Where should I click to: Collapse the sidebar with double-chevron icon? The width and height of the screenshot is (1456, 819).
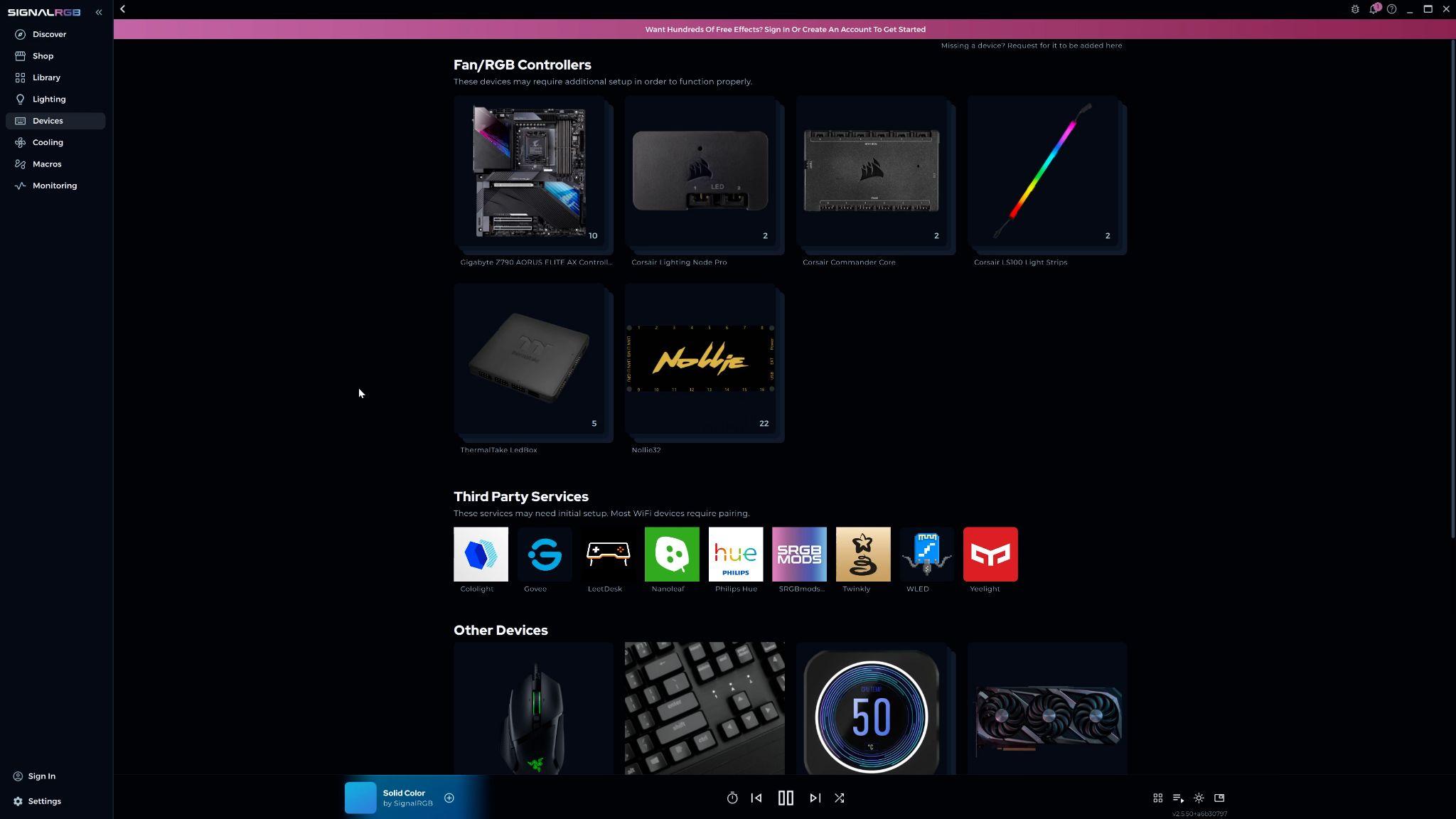[99, 12]
